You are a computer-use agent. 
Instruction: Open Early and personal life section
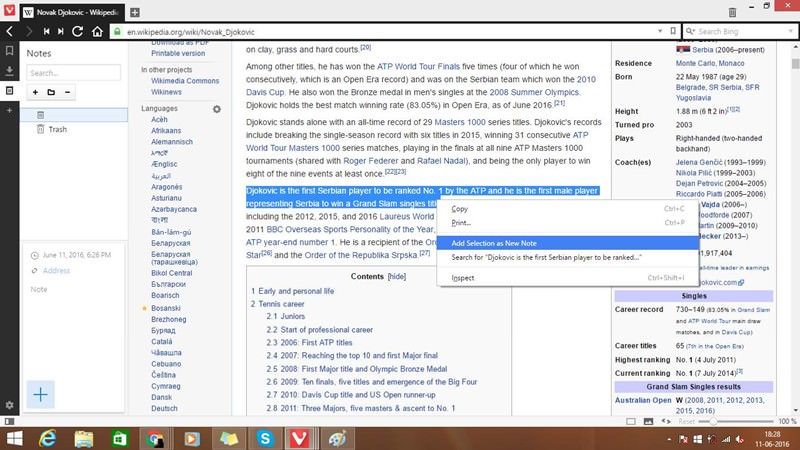coord(296,291)
